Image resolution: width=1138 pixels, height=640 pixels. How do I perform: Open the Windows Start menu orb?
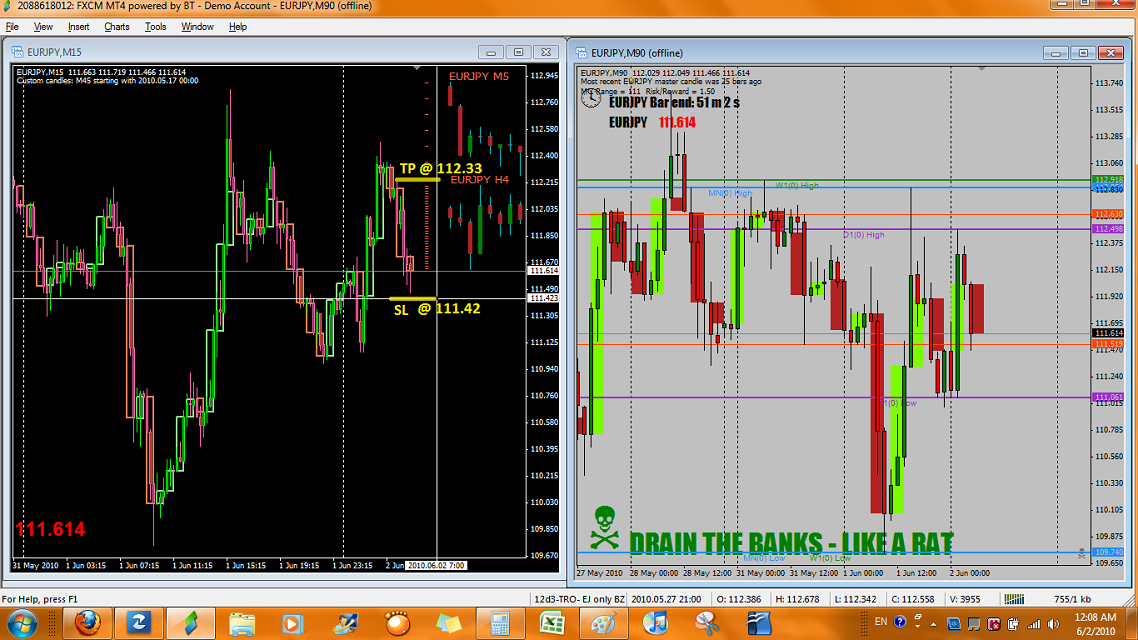coord(22,623)
